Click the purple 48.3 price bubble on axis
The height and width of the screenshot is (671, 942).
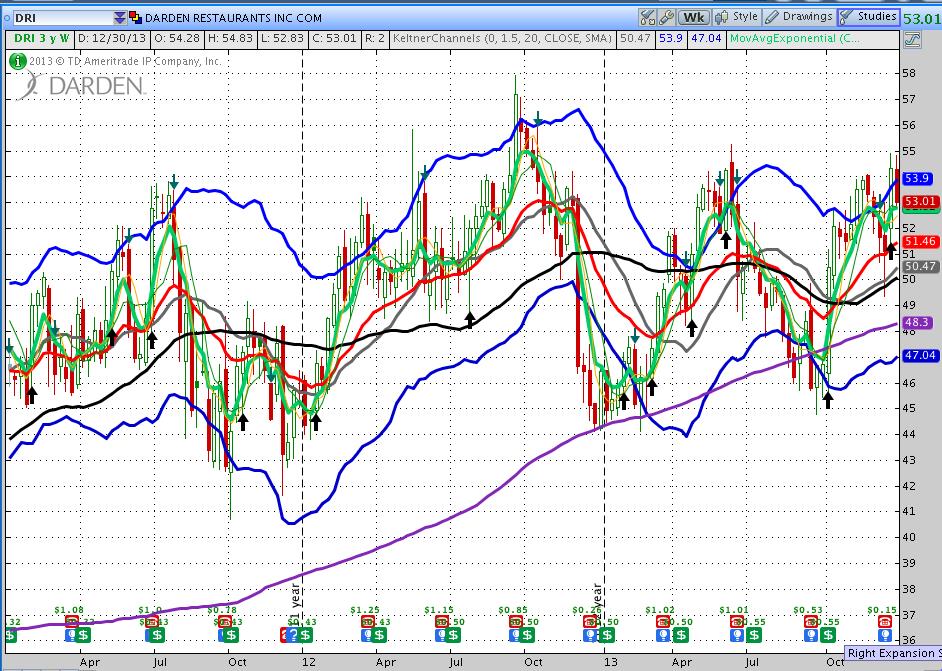point(917,323)
